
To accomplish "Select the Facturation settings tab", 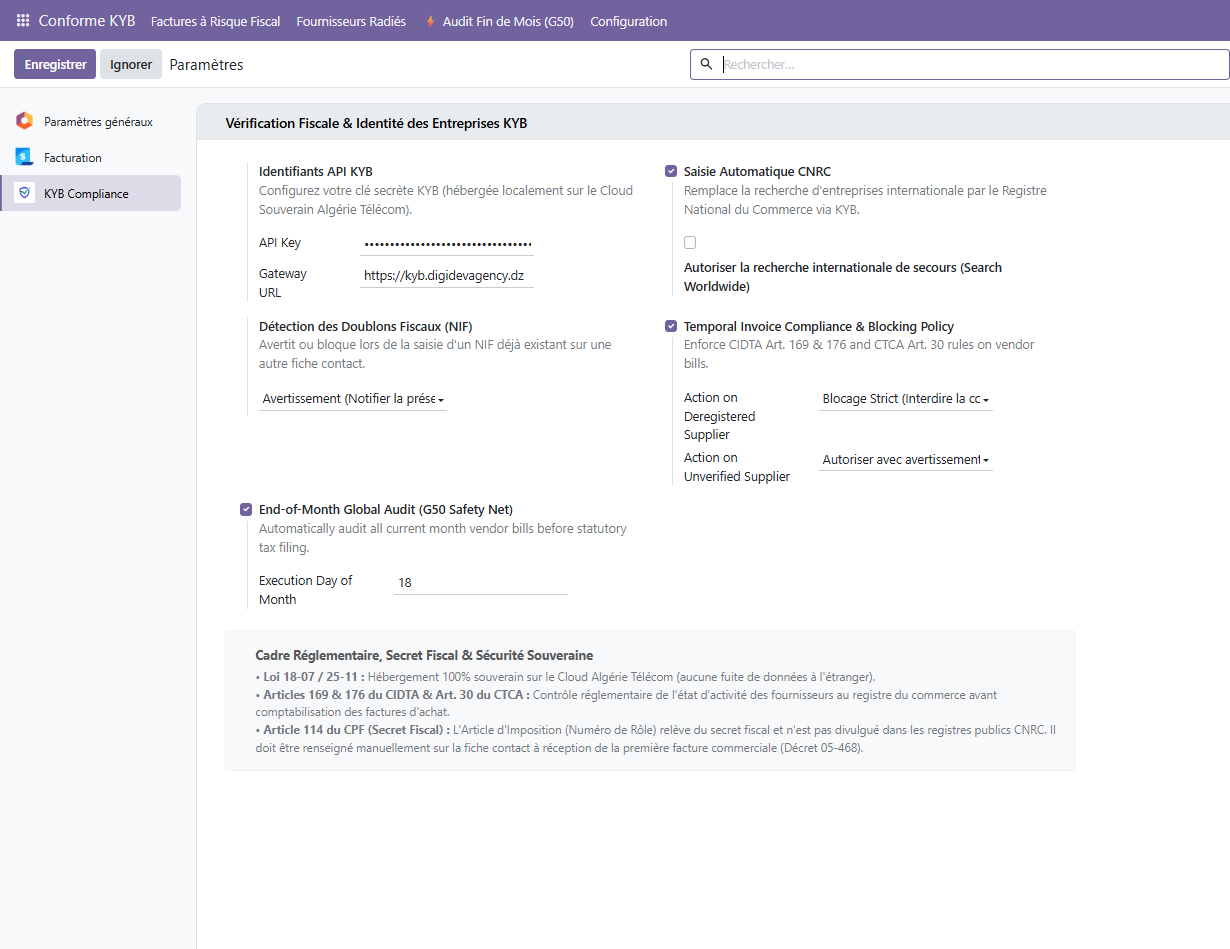I will tap(90, 157).
